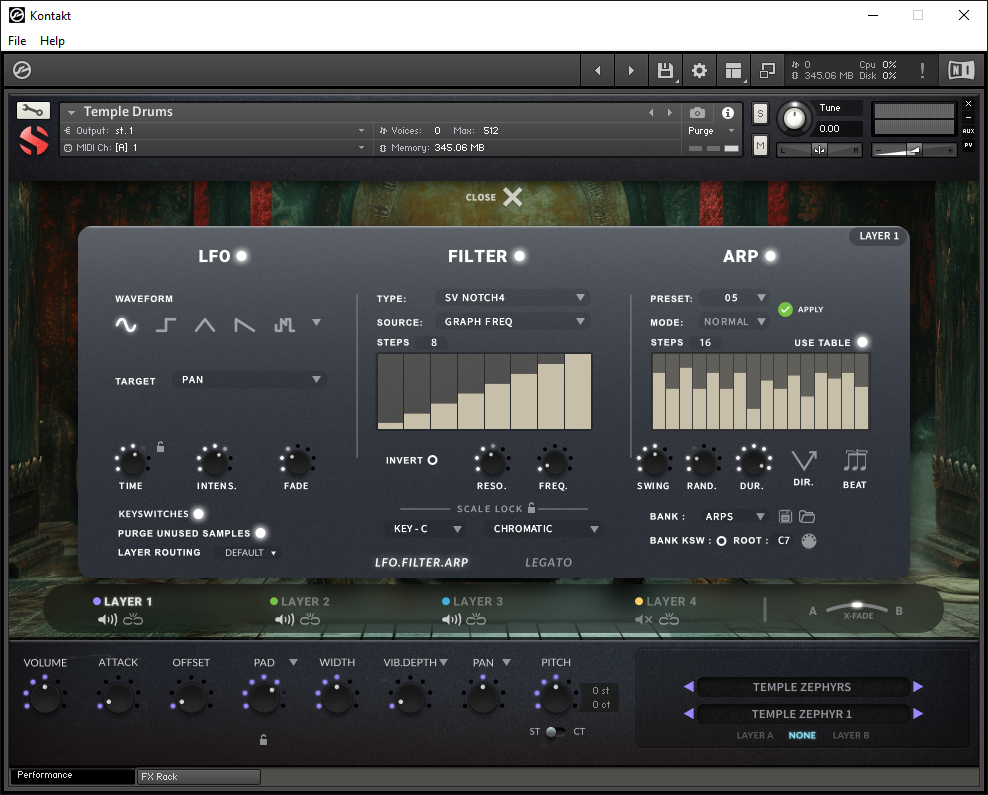Toggle PURGE UNUSED SAMPLES option
The width and height of the screenshot is (988, 795).
coord(260,533)
